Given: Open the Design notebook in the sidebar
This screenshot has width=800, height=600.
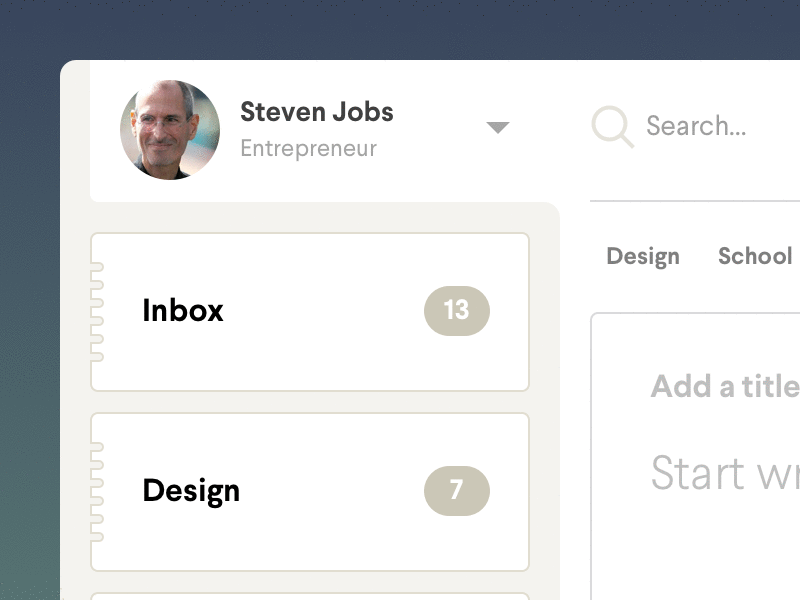Looking at the screenshot, I should [191, 491].
